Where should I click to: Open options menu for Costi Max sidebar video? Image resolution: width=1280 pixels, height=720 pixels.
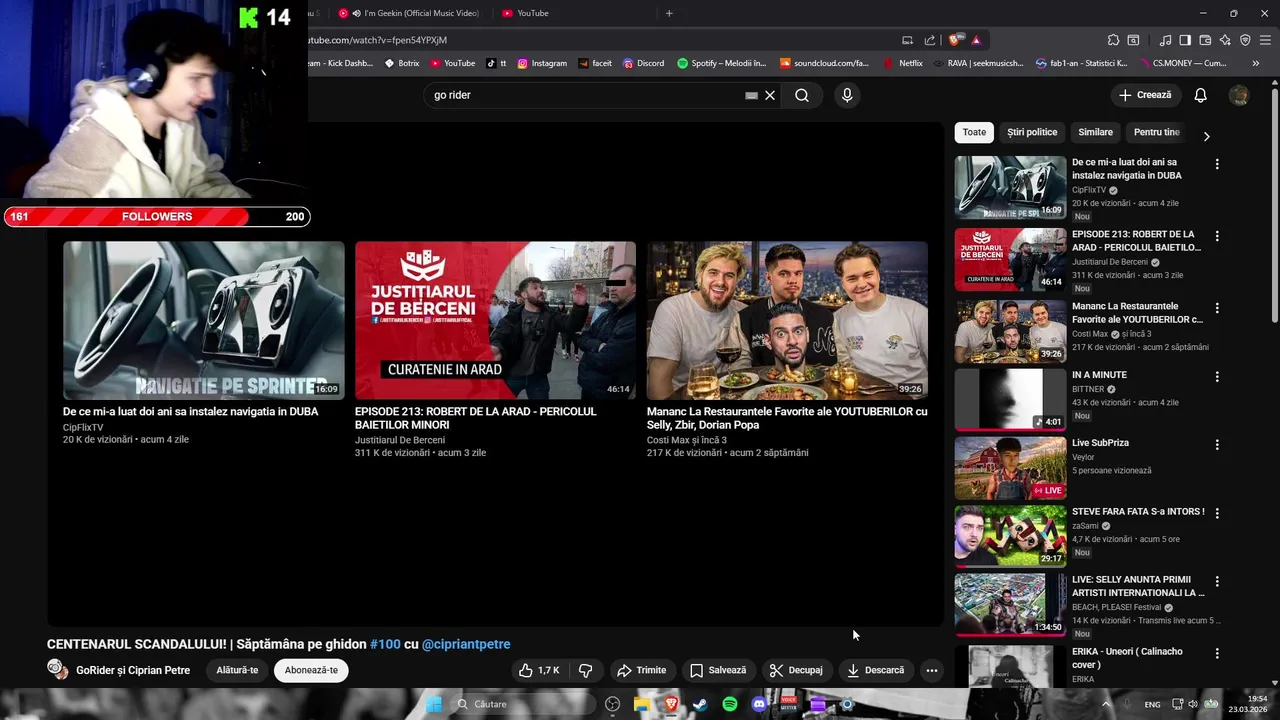click(1217, 308)
